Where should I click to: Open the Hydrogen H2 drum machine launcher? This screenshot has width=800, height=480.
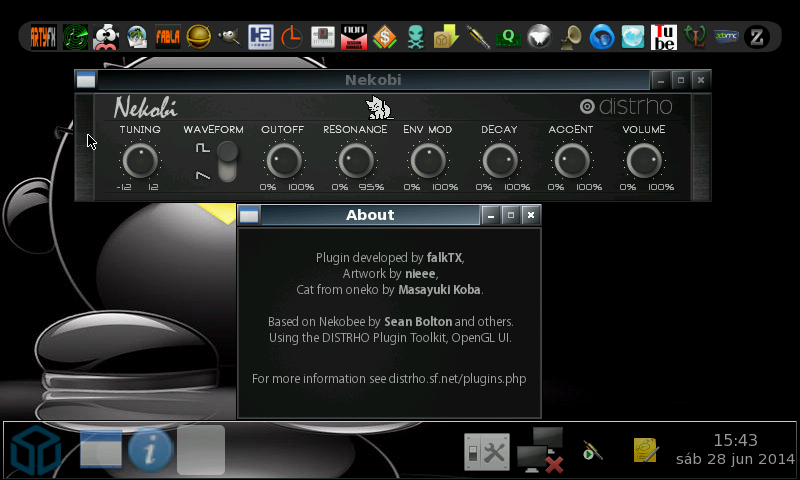260,37
